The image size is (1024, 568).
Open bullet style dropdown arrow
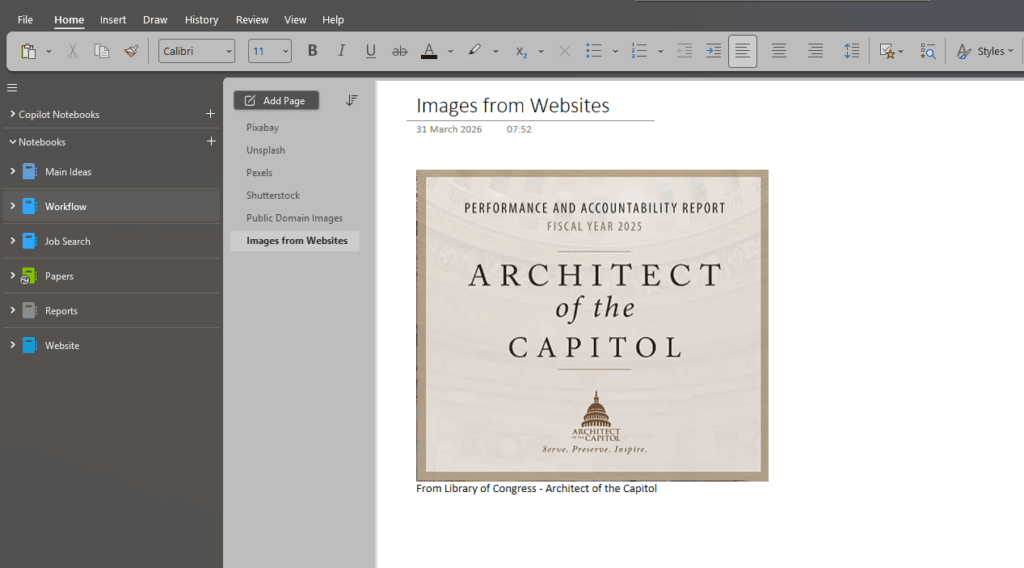615,51
